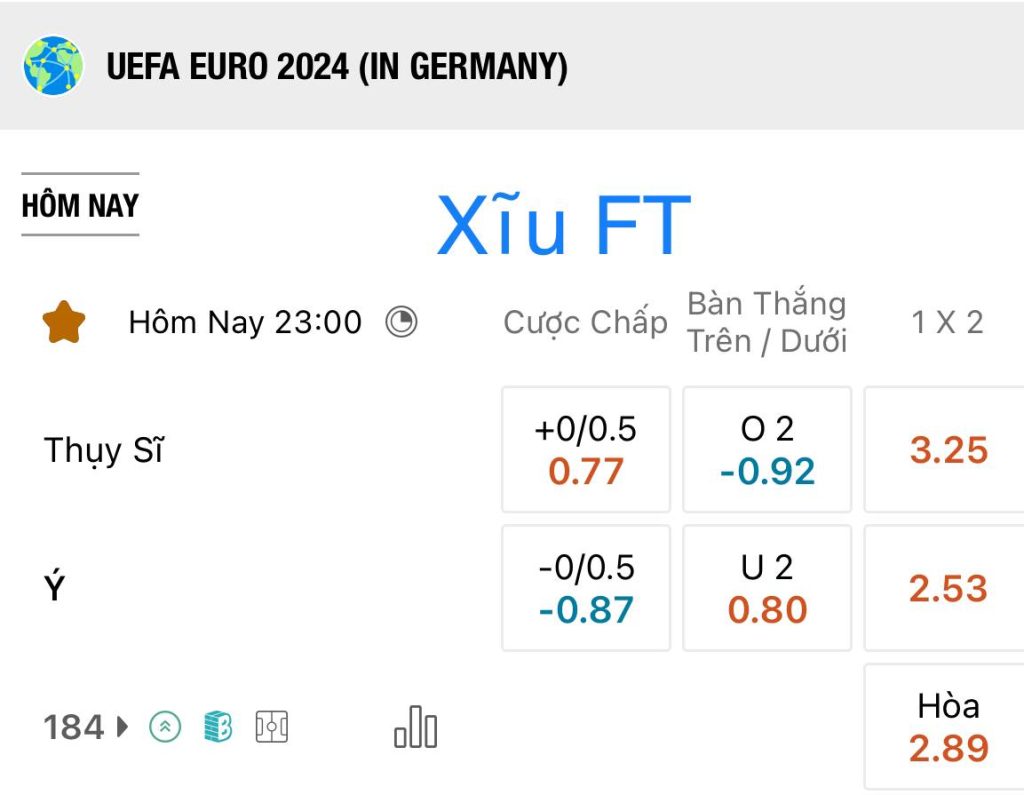Toggle the orange favorite star for this match
This screenshot has height=795, width=1024.
(64, 322)
